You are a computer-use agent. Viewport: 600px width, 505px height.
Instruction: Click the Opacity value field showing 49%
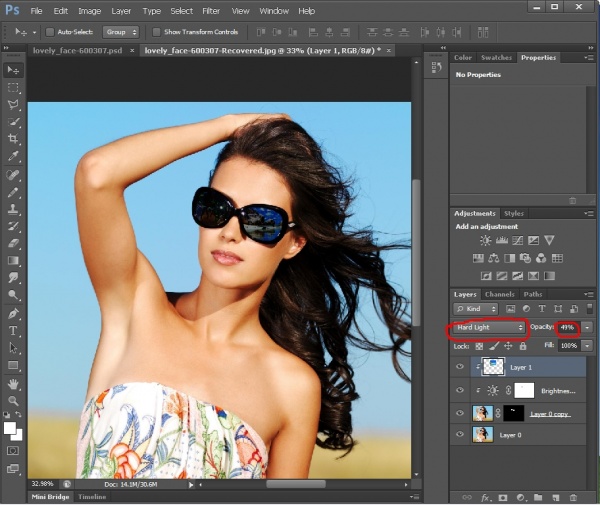pyautogui.click(x=567, y=327)
